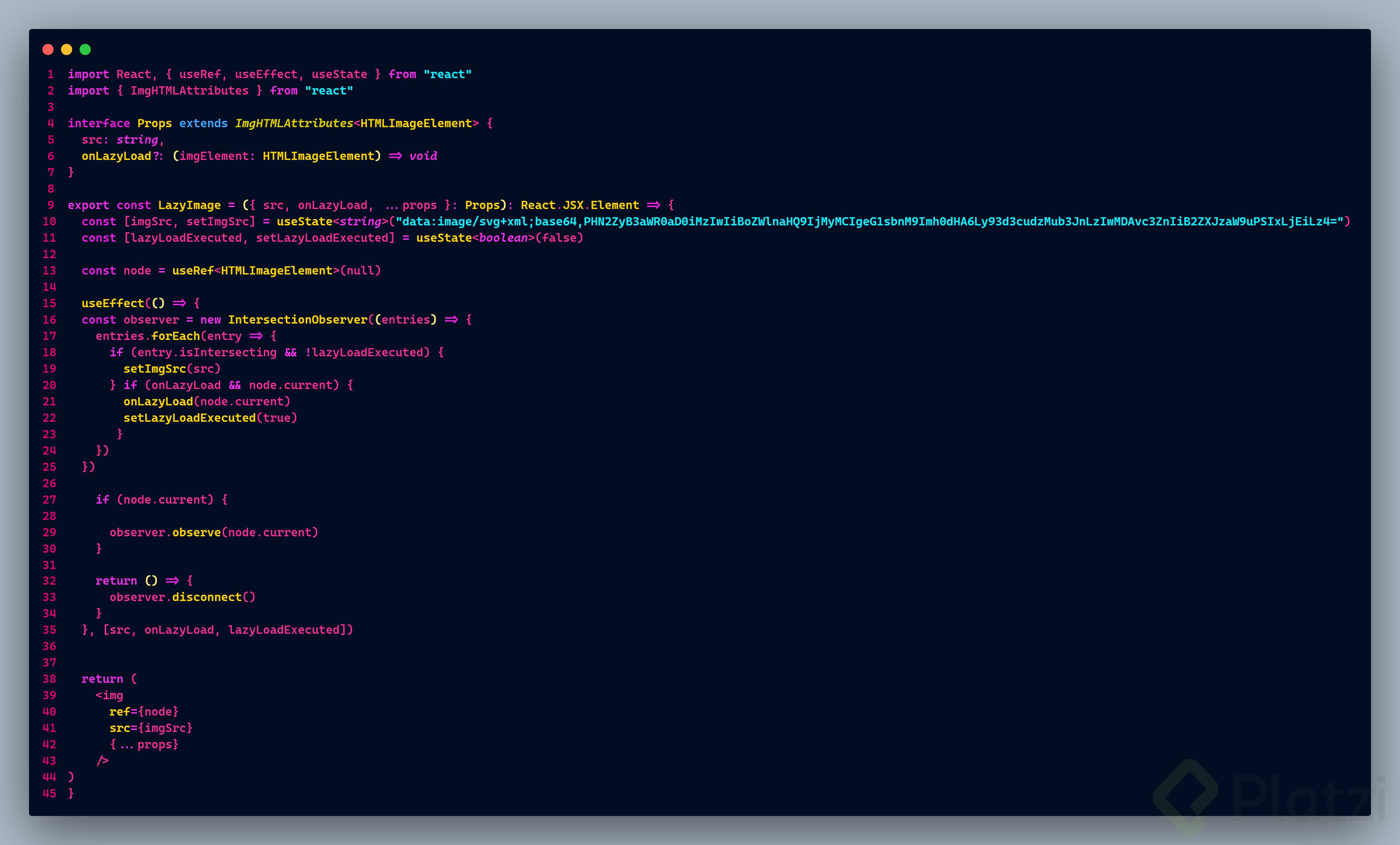This screenshot has height=845, width=1400.
Task: Click the yellow minimize dot
Action: [x=67, y=49]
